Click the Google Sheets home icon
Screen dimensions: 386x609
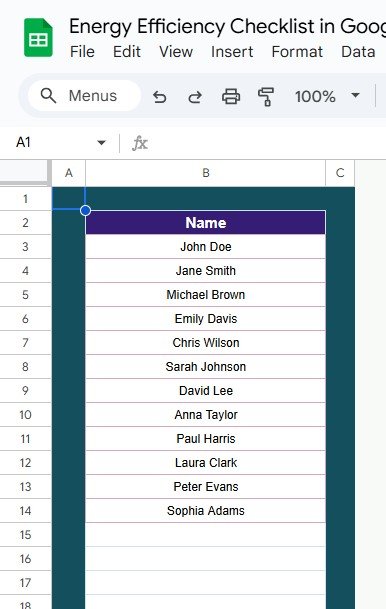click(38, 38)
